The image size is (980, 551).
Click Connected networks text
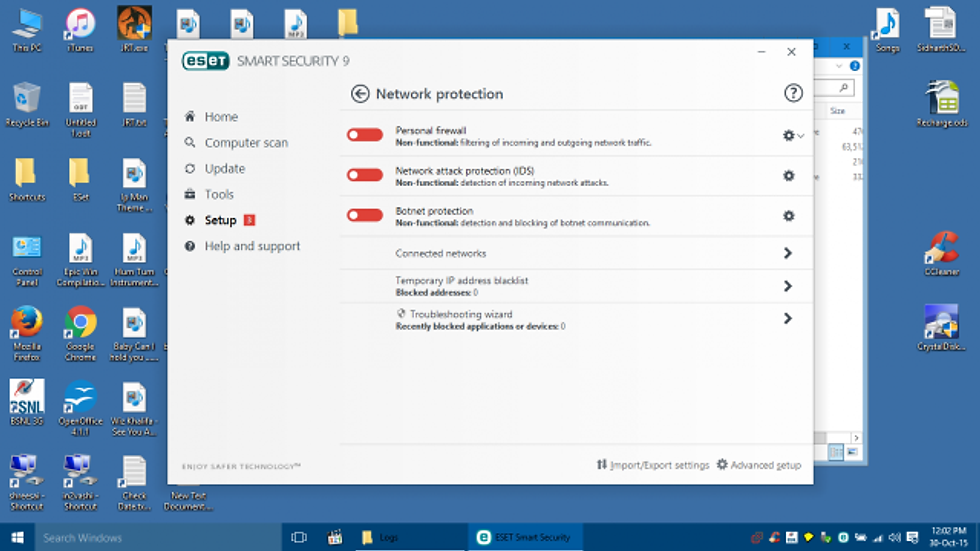441,253
